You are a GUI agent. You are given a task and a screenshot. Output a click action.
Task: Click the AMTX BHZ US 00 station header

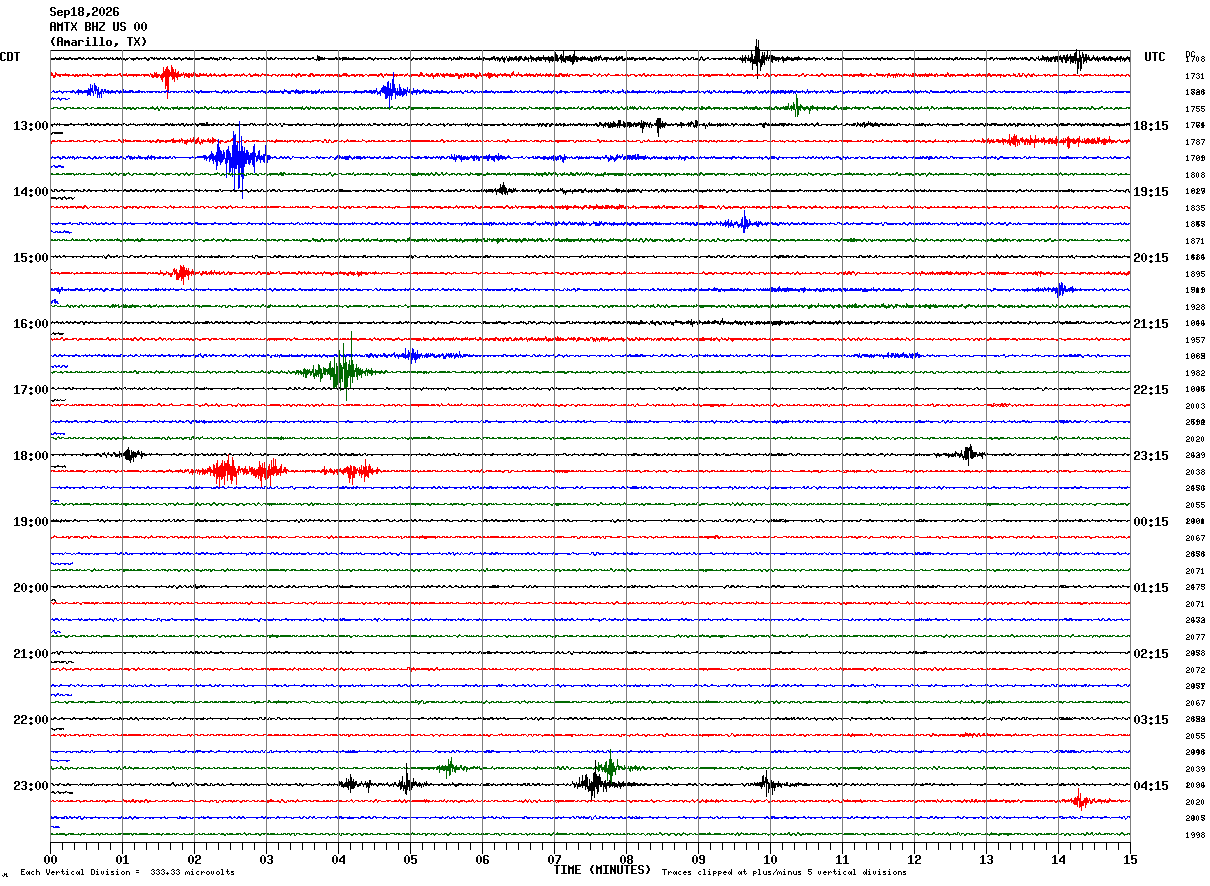click(98, 27)
